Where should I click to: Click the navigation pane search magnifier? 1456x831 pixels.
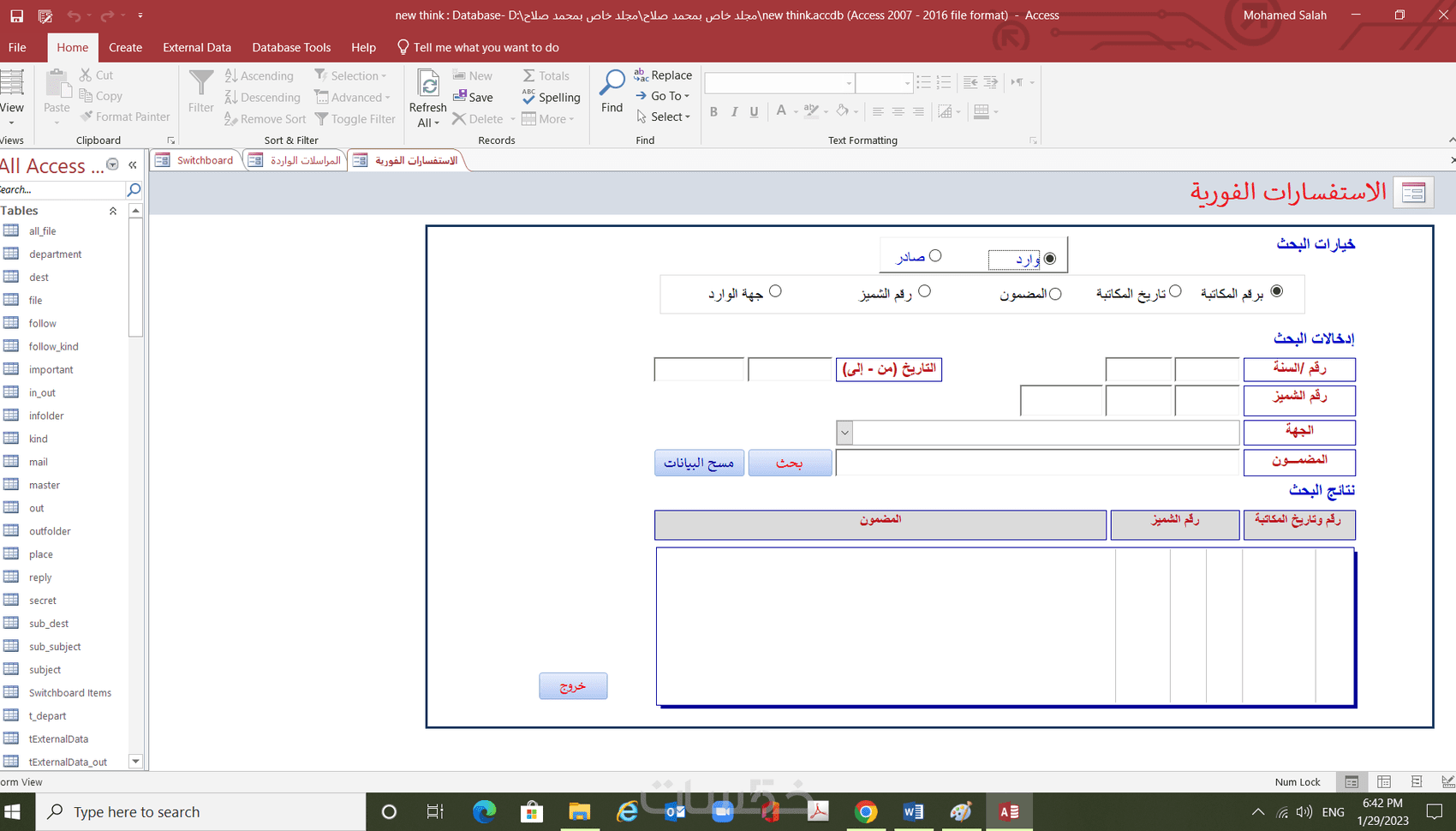[x=134, y=189]
